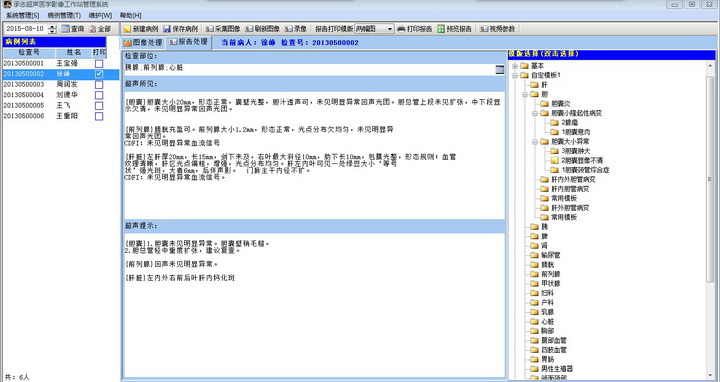Check print box for 刘德华
Image resolution: width=720 pixels, height=382 pixels.
click(99, 95)
